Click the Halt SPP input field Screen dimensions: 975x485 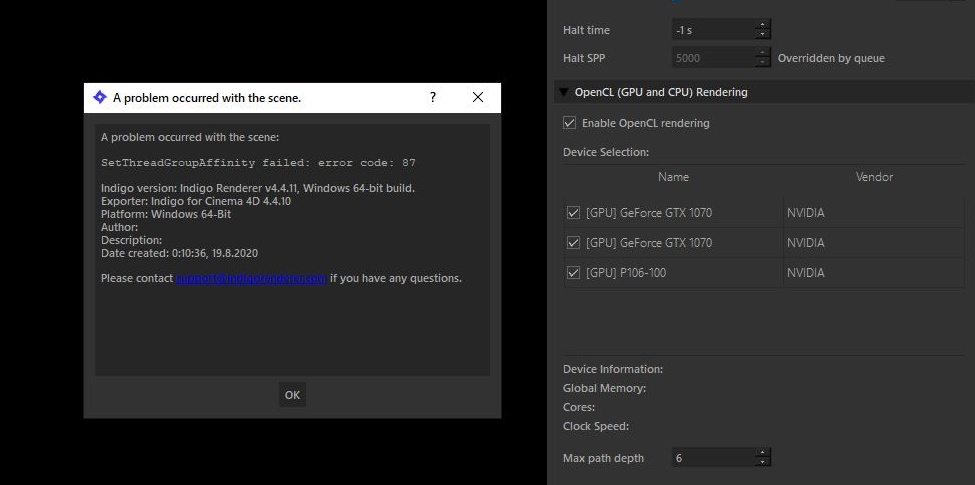tap(712, 58)
